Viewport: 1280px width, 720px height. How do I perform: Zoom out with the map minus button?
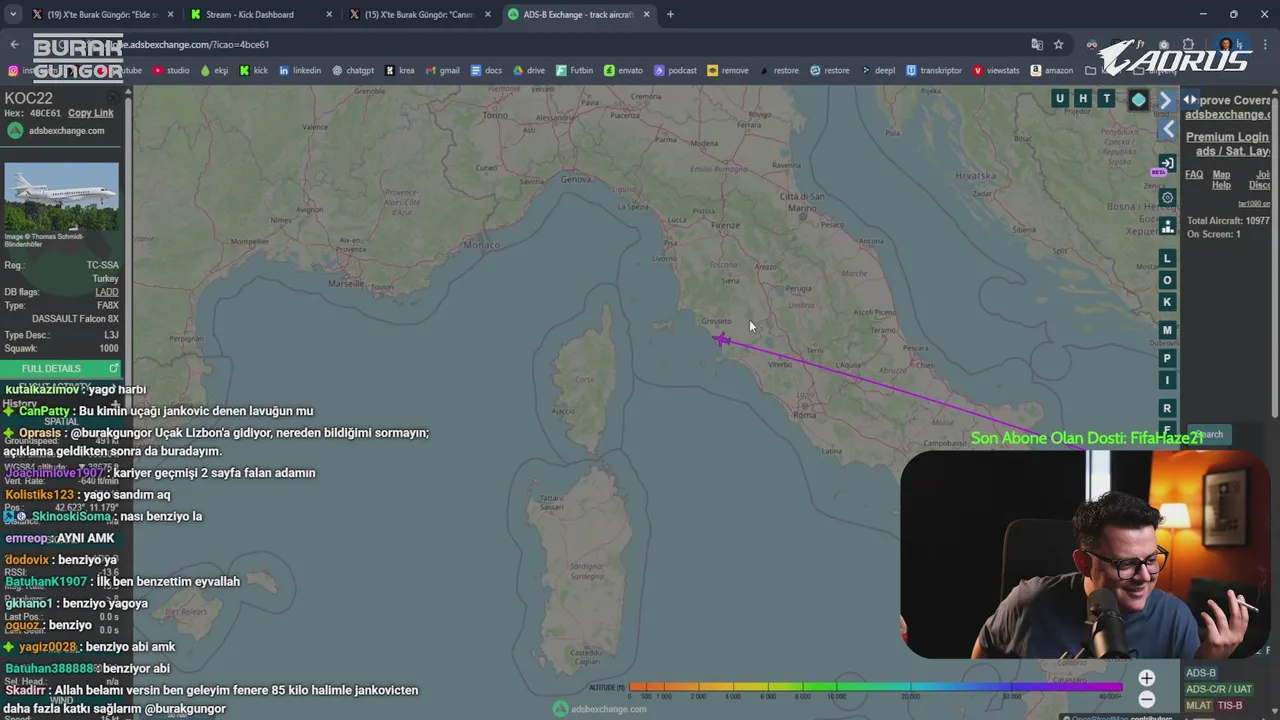click(x=1146, y=700)
